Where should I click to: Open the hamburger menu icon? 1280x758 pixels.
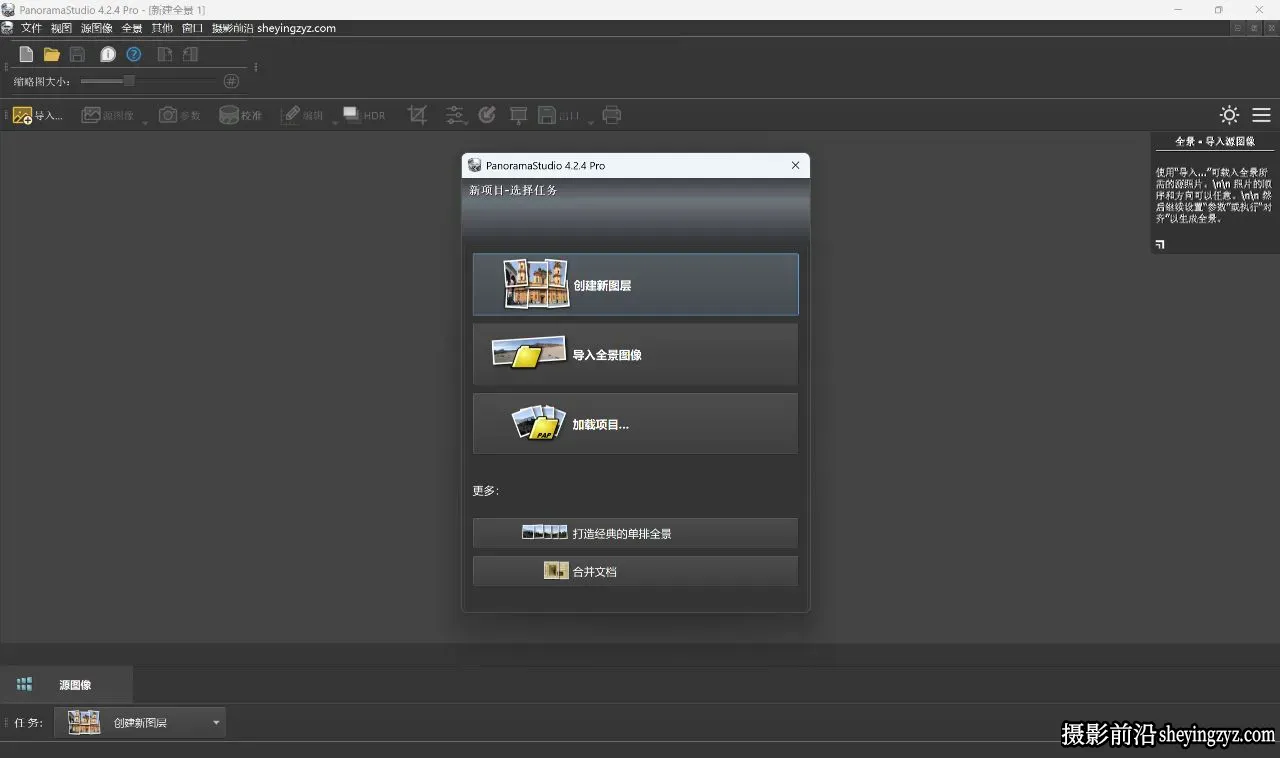(x=1262, y=115)
